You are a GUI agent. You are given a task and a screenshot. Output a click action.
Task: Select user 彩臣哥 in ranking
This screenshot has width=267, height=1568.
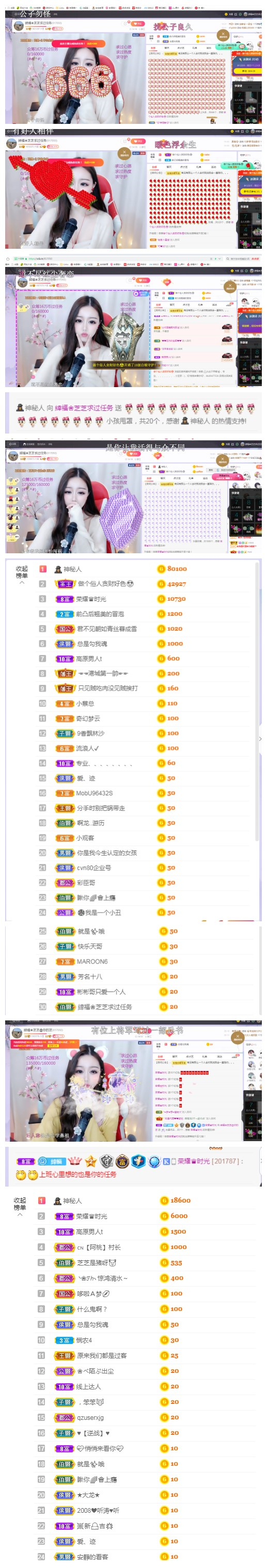pyautogui.click(x=85, y=883)
